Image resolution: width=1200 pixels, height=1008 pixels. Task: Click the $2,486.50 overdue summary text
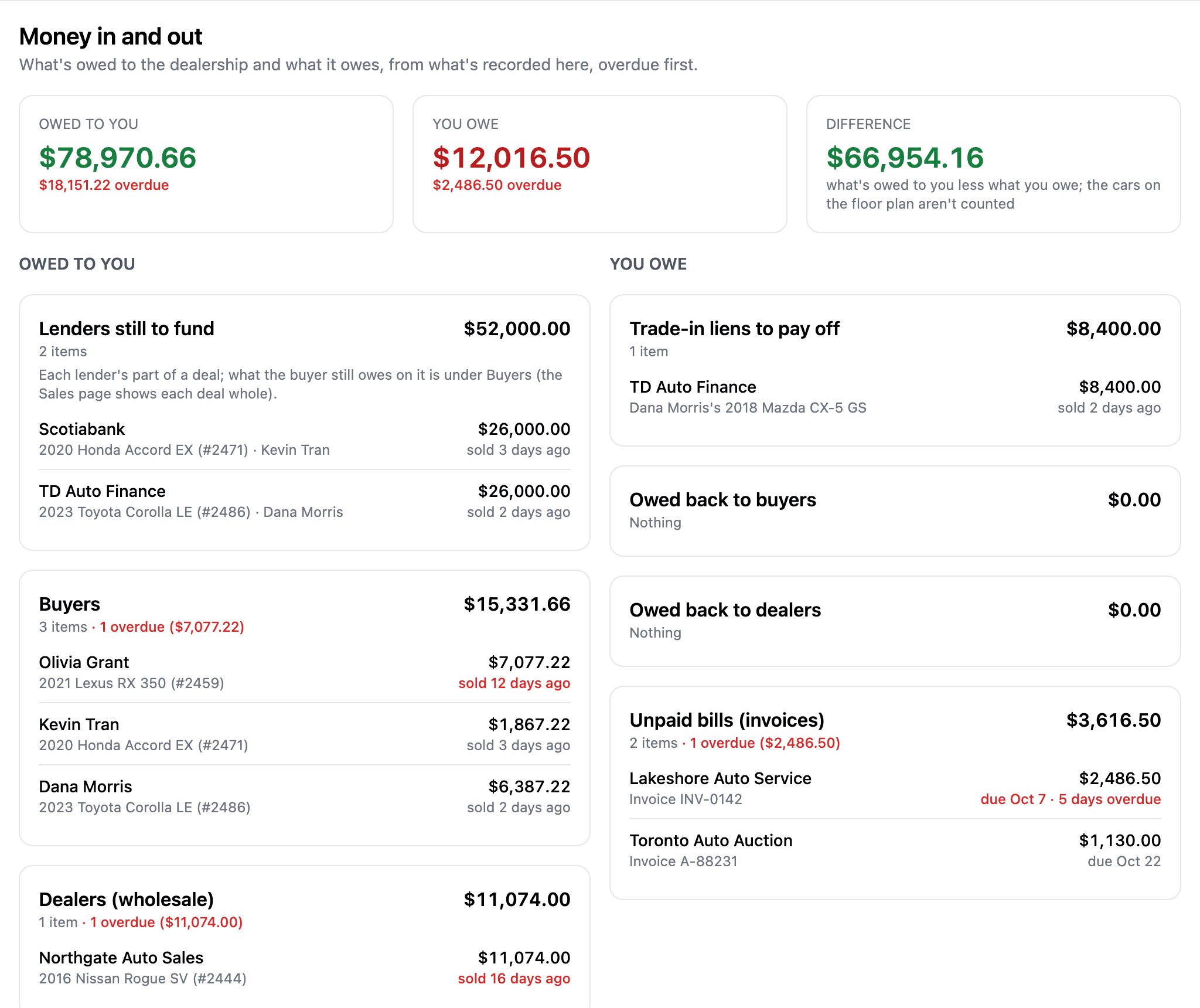497,185
